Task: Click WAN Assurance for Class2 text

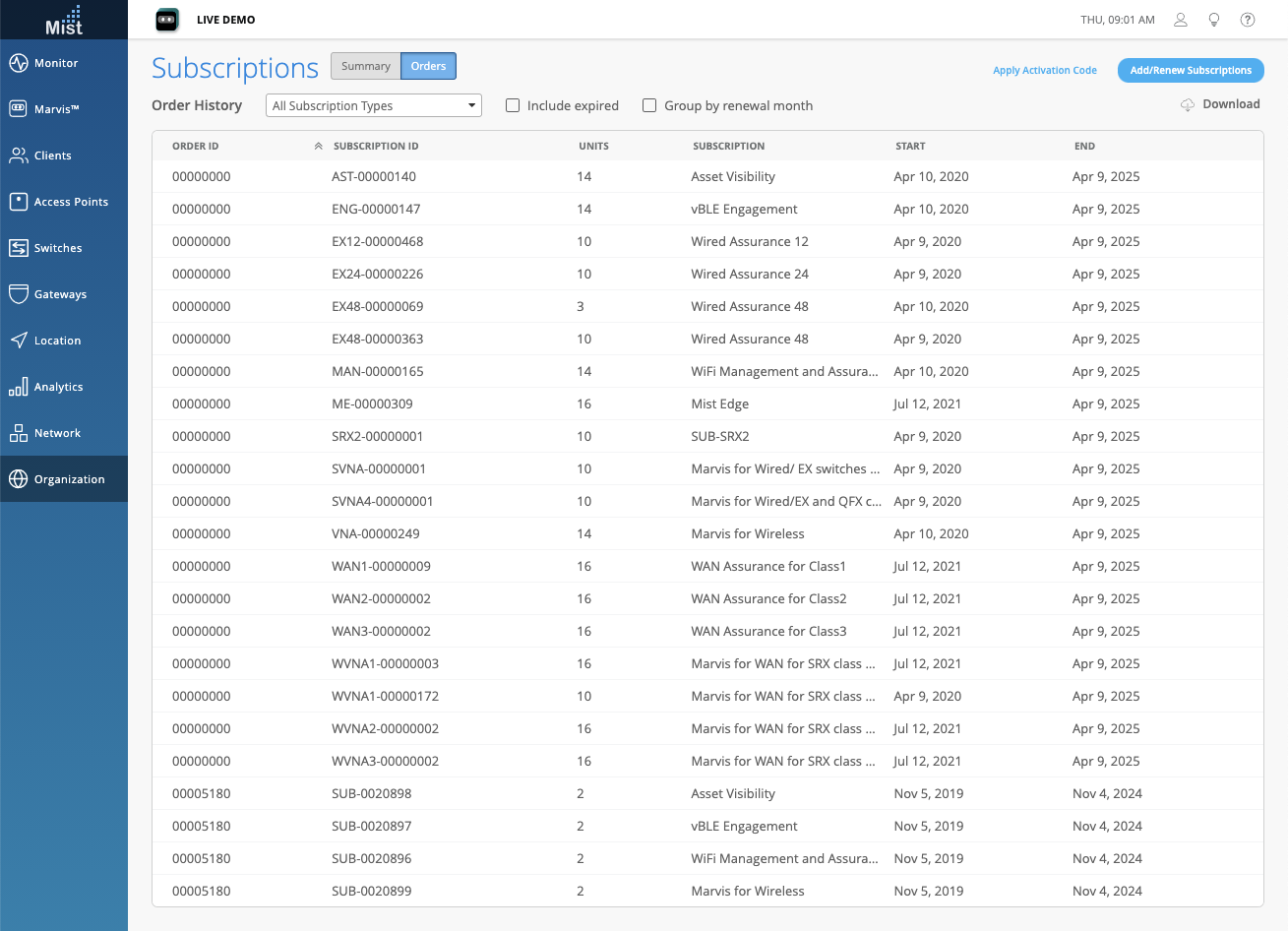Action: tap(768, 599)
